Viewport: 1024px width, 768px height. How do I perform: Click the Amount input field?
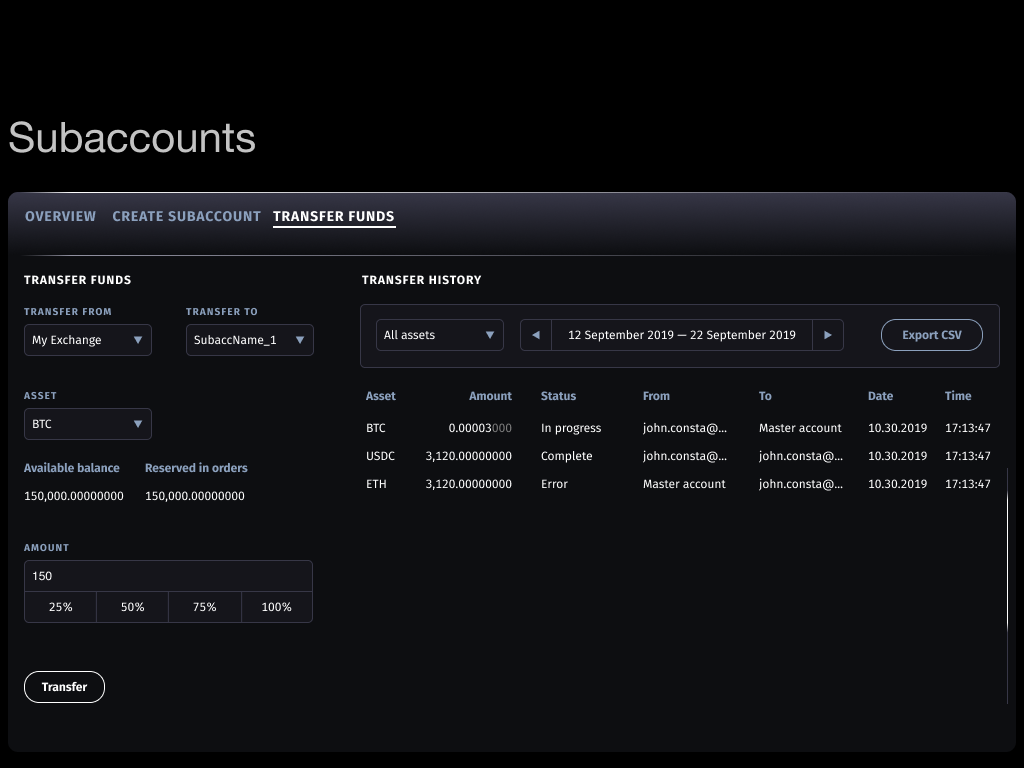click(x=168, y=576)
